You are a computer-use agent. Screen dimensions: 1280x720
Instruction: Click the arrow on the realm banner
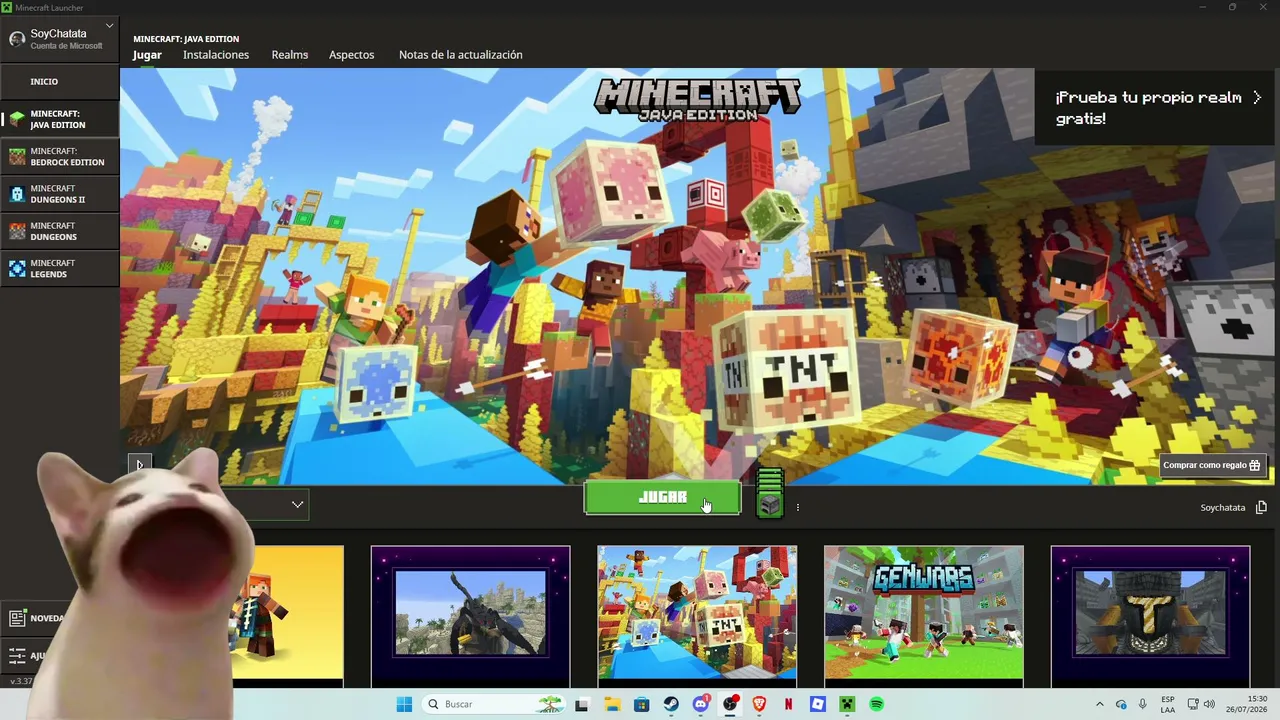point(1257,98)
